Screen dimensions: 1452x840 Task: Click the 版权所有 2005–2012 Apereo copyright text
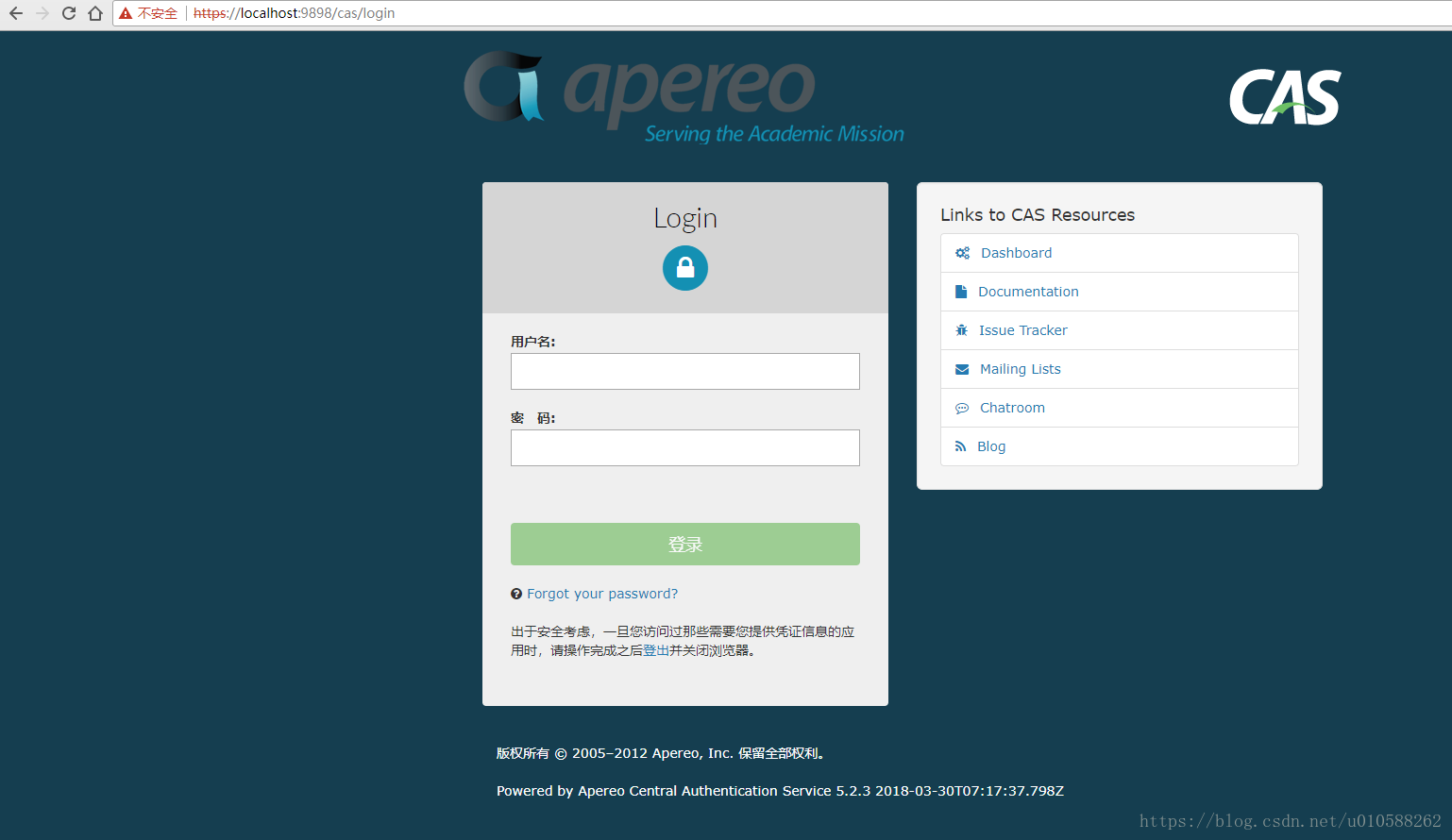(x=662, y=753)
